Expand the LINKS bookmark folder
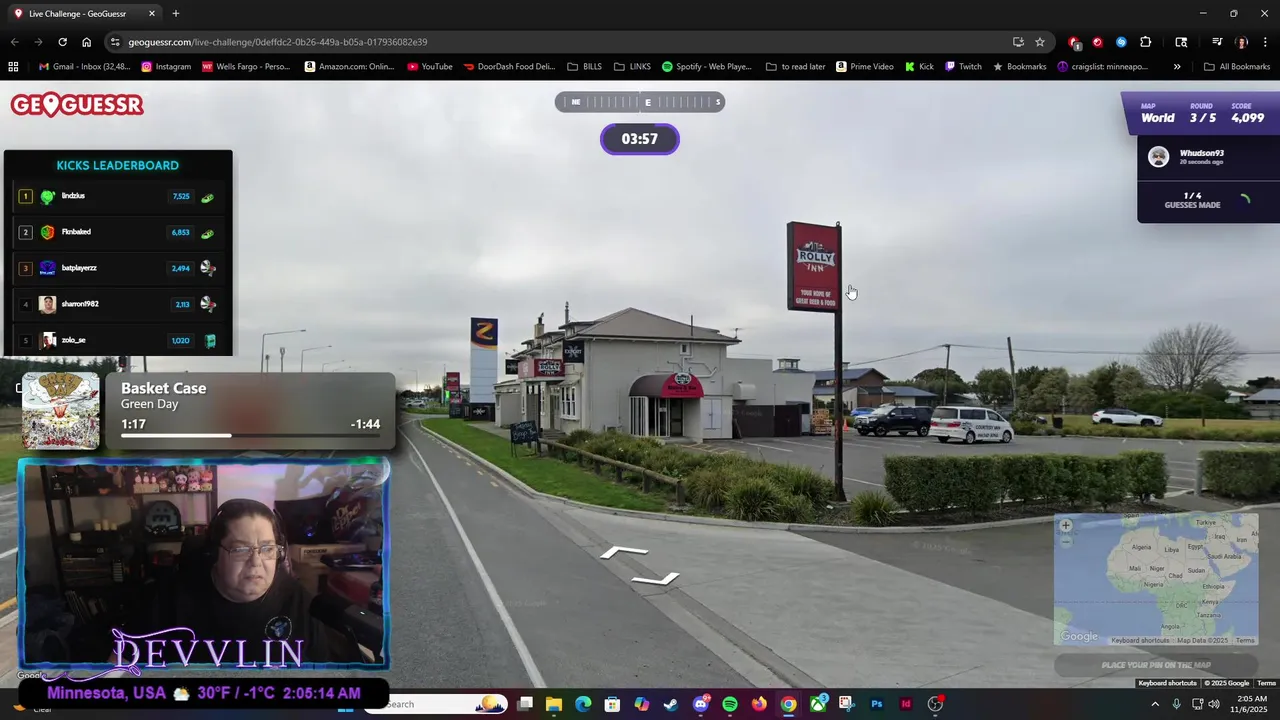This screenshot has height=720, width=1280. point(632,67)
